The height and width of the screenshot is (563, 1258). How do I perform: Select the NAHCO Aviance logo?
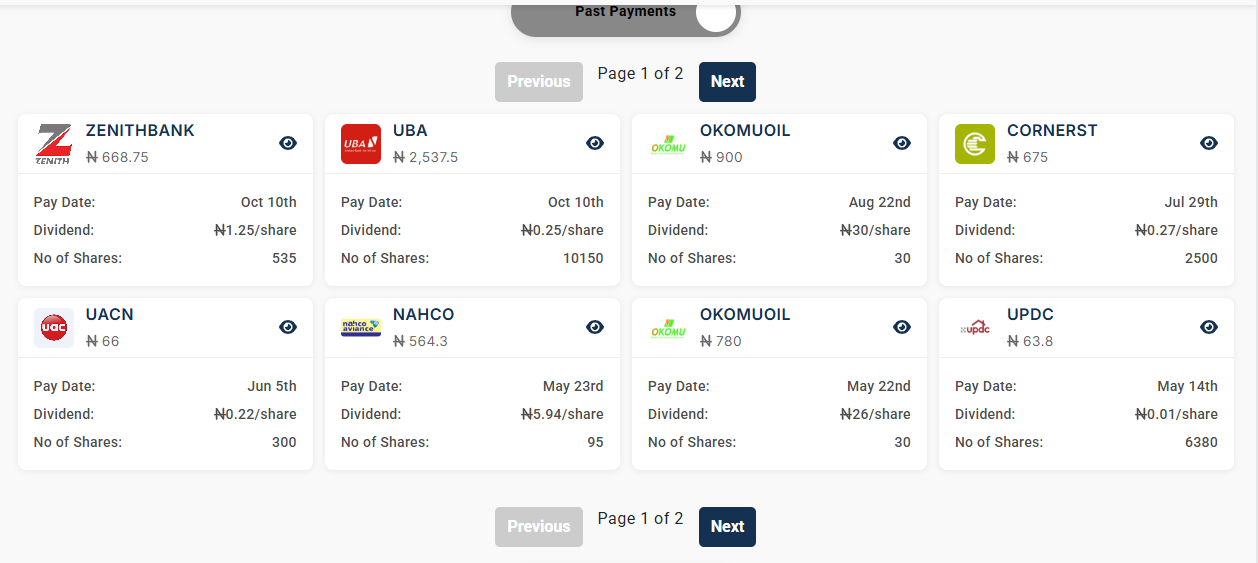coord(360,328)
